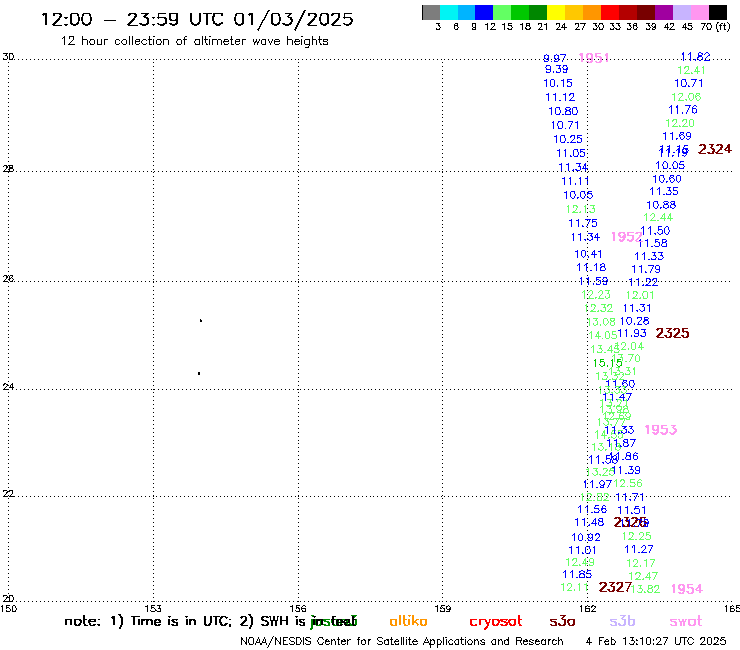Click the wave height value 11.27
This screenshot has height=650, width=740.
(x=639, y=549)
